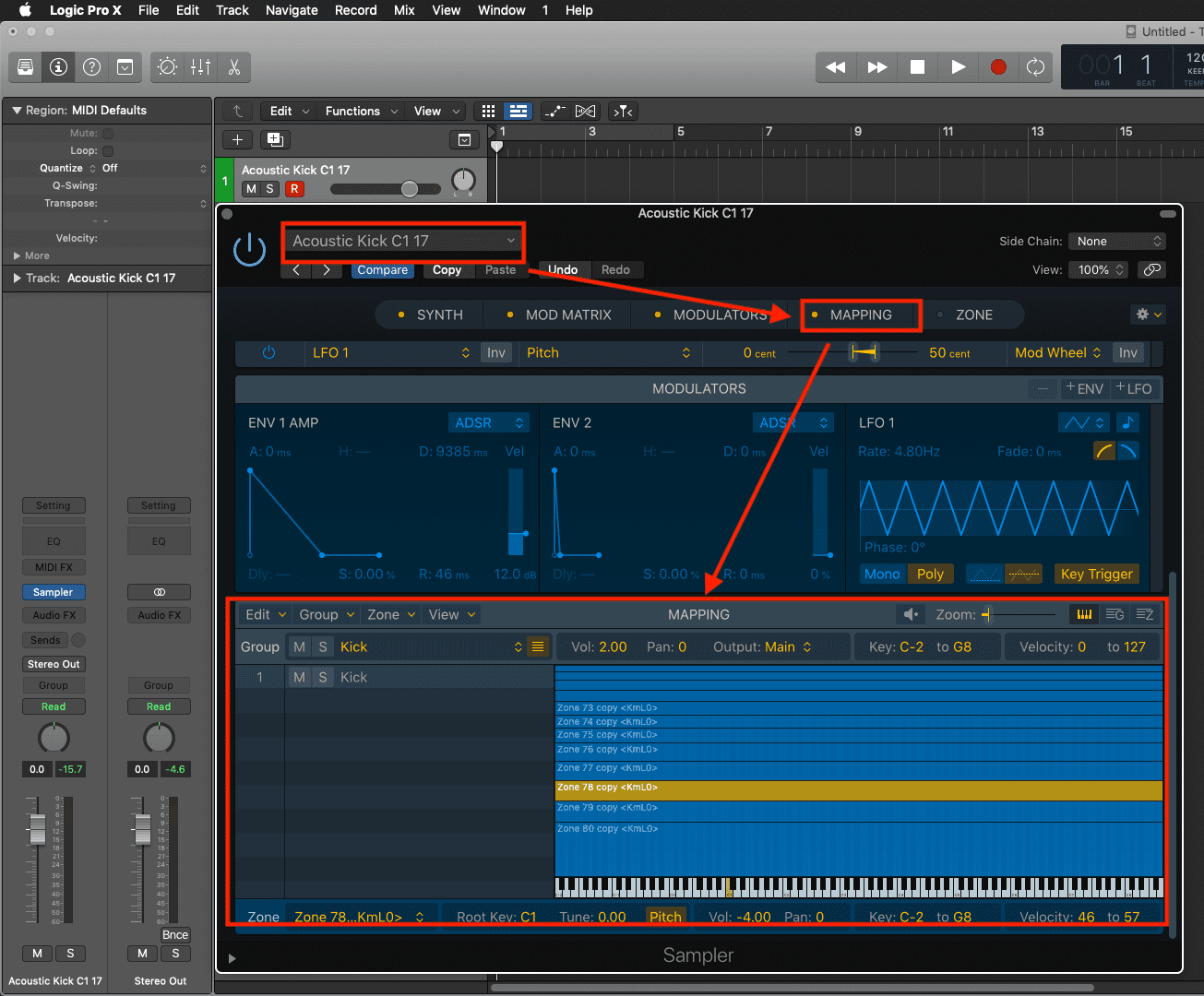This screenshot has width=1204, height=996.
Task: Toggle record enable R on track
Action: (294, 189)
